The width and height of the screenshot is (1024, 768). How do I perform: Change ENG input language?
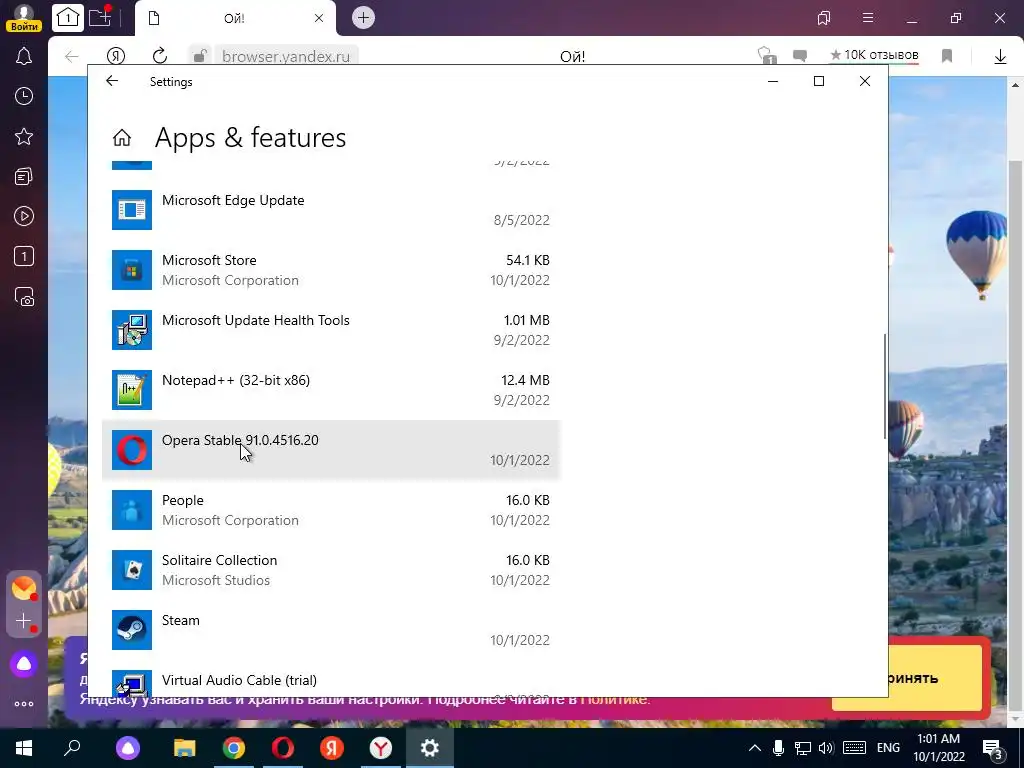tap(888, 748)
